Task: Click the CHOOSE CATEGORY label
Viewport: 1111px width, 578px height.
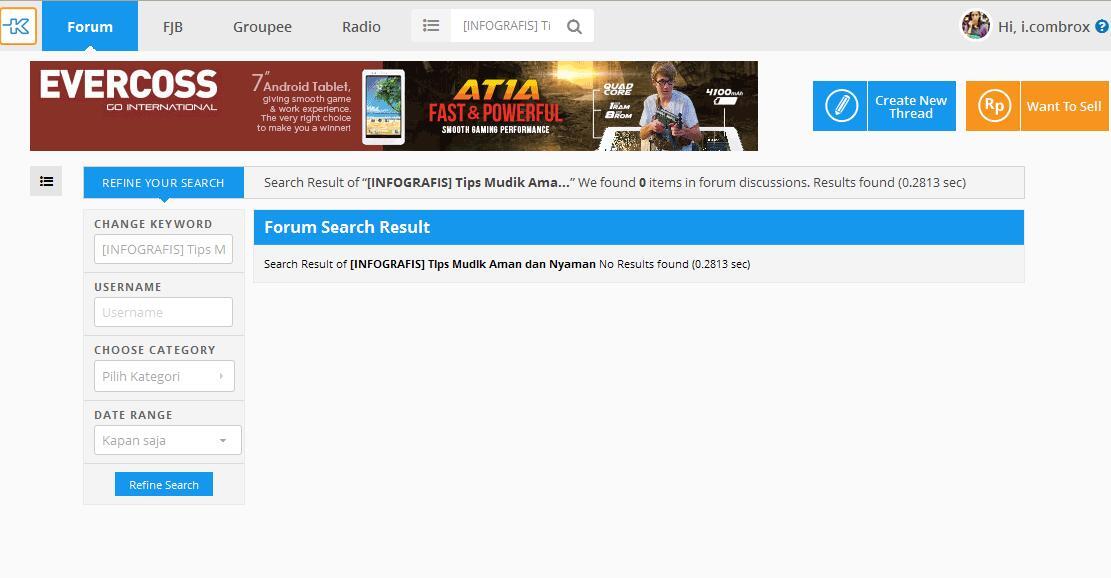Action: 154,350
